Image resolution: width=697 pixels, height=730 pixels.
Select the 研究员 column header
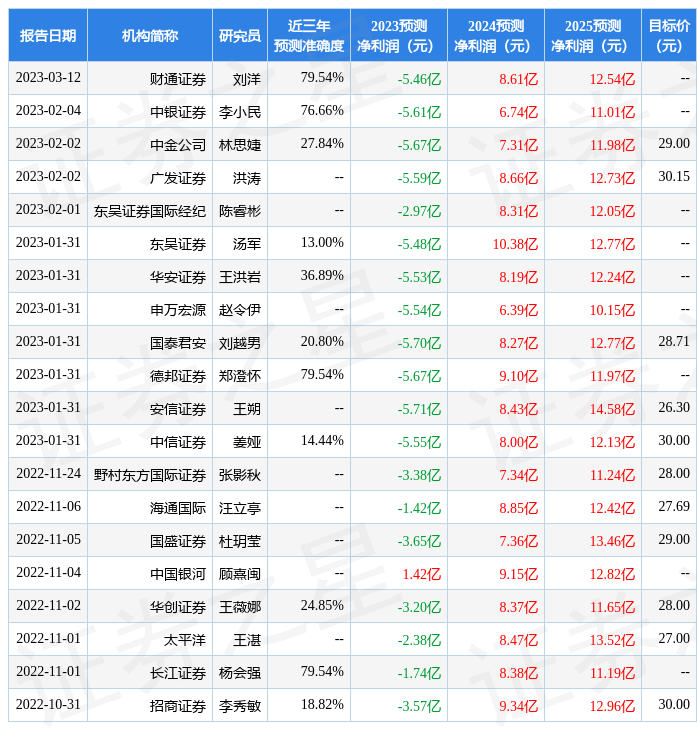239,36
